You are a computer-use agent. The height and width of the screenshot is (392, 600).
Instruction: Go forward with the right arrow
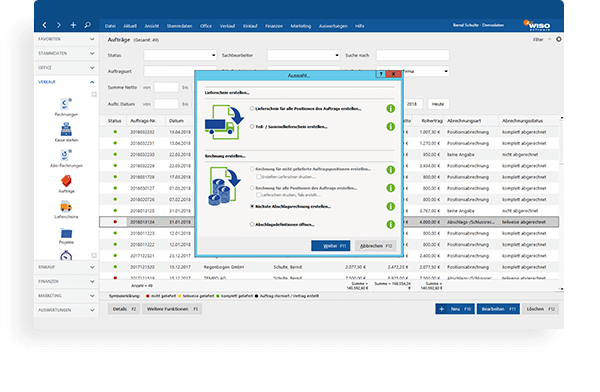(59, 25)
